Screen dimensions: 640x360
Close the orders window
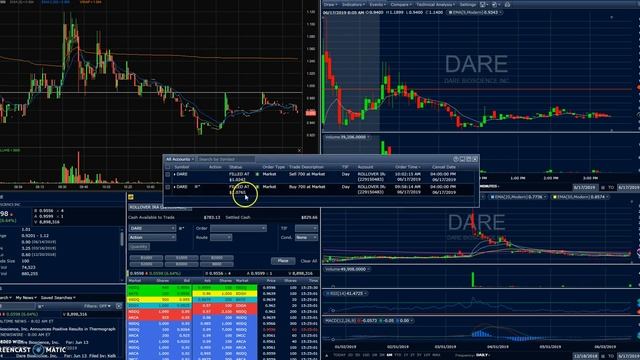(475, 159)
